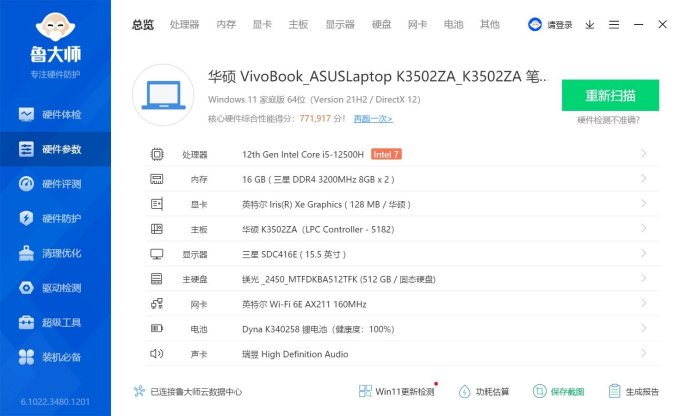Click the 再跑一次 link

[373, 118]
